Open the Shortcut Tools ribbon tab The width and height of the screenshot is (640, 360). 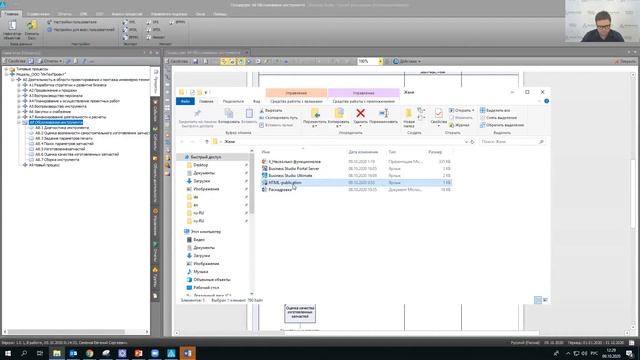pos(296,101)
